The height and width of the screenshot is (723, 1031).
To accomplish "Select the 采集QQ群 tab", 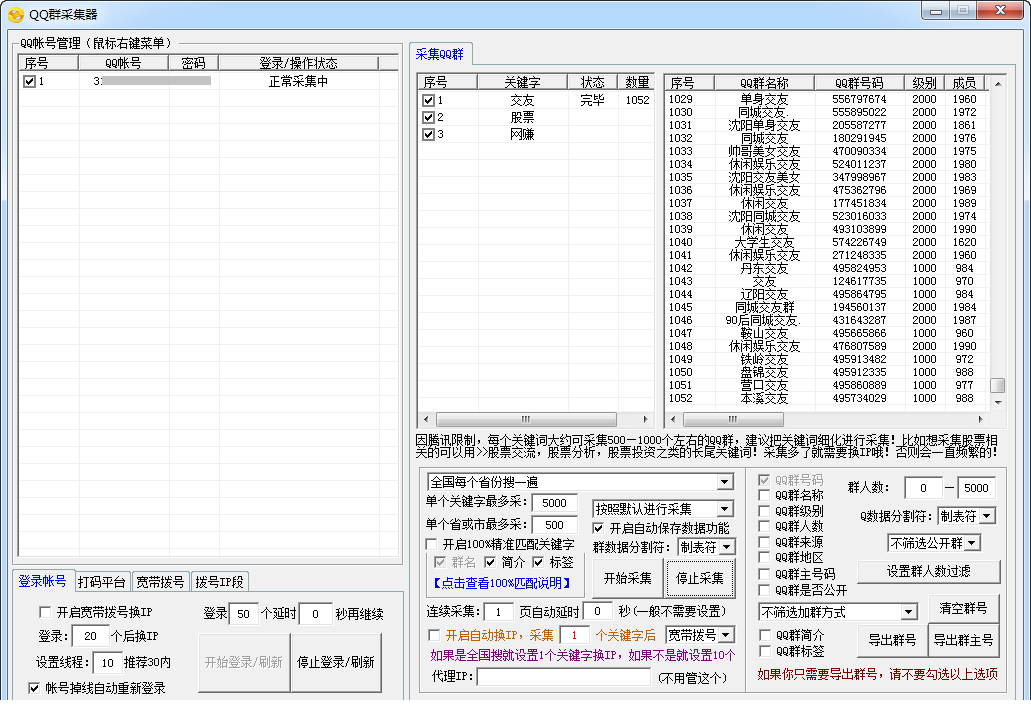I will point(440,54).
